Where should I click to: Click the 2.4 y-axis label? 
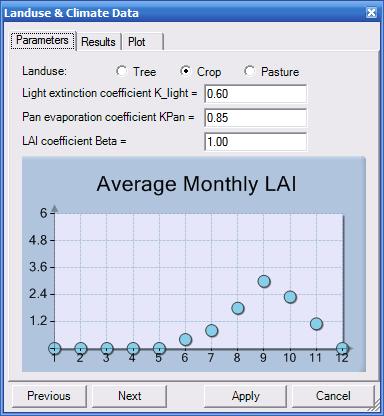pos(38,294)
